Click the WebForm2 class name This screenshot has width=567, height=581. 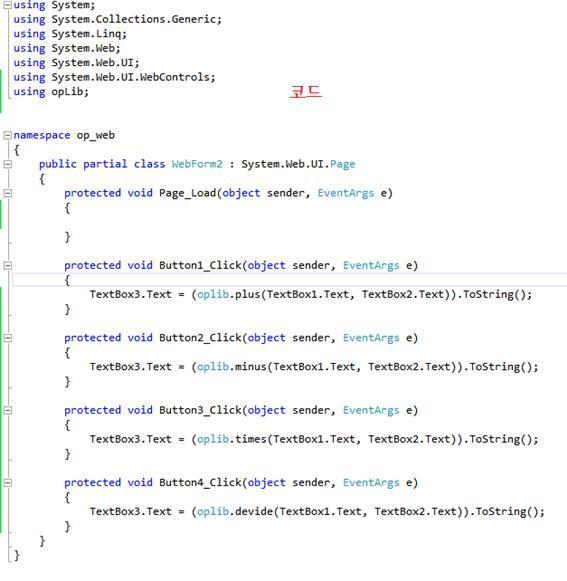click(x=197, y=164)
